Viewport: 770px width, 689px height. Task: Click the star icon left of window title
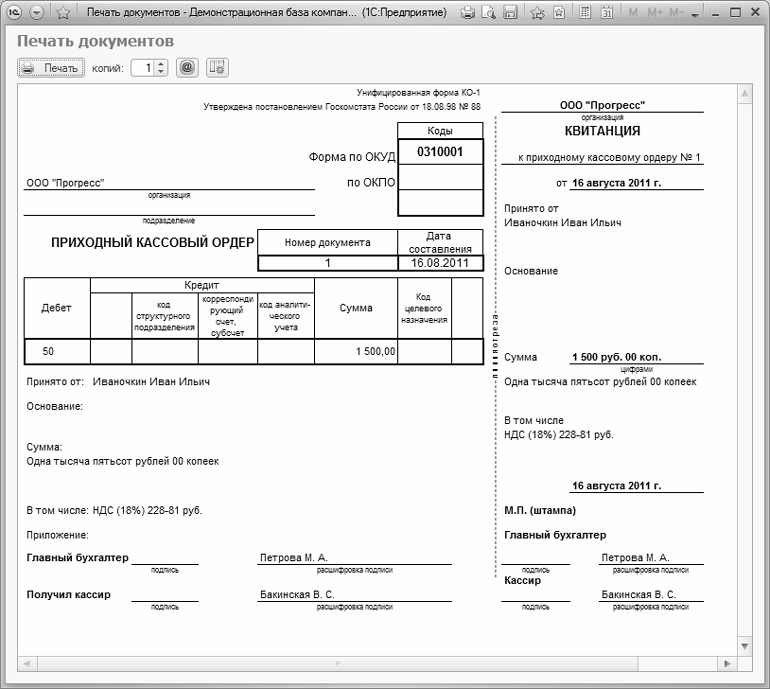pyautogui.click(x=63, y=14)
